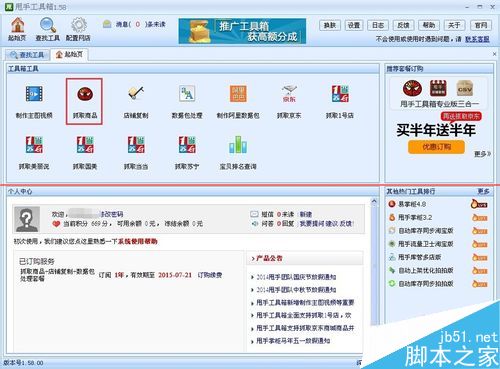Click the 联系客服 link
Image resolution: width=500 pixels, height=369 pixels.
tap(477, 39)
